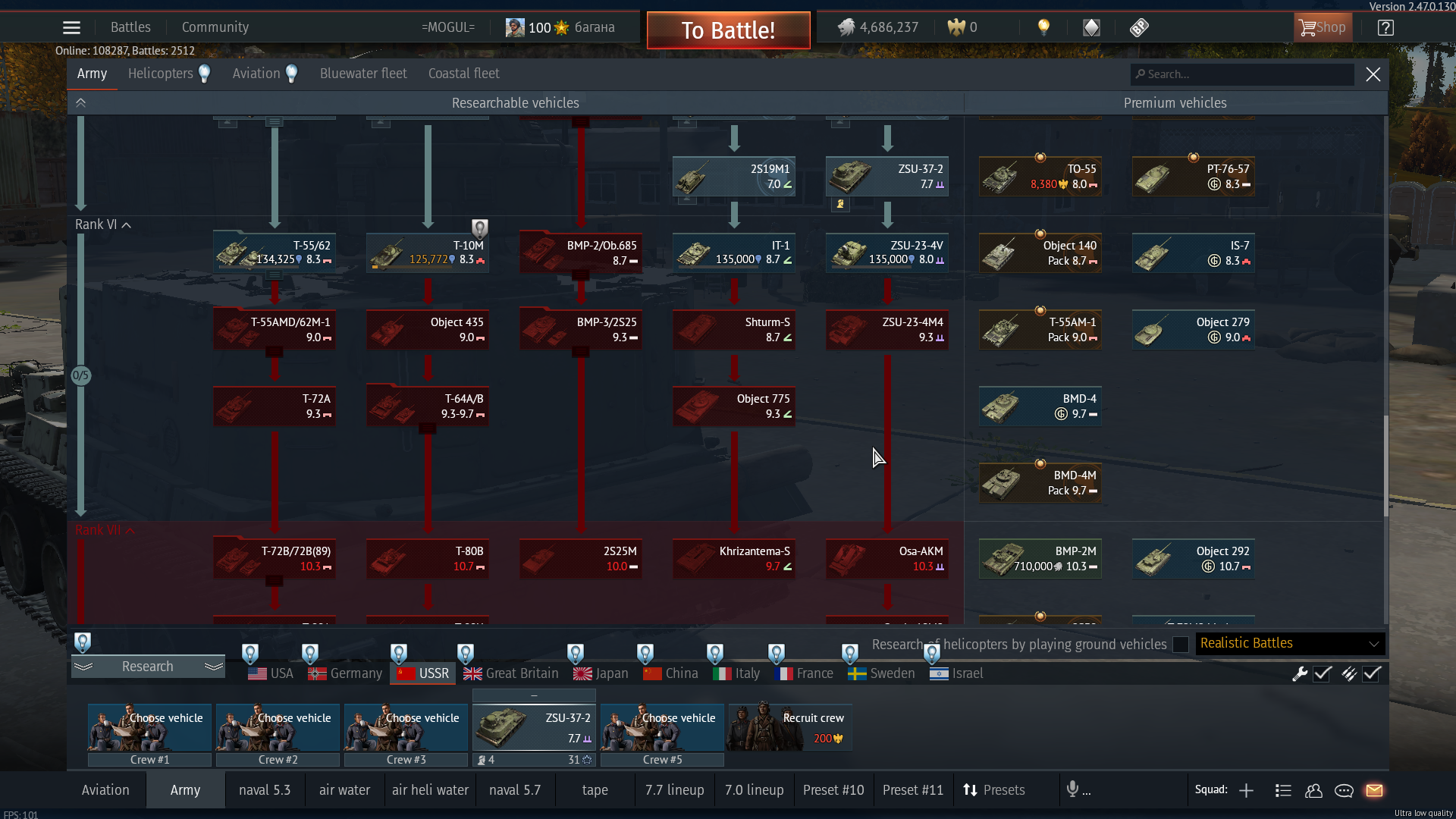
Task: Open the hamburger main menu
Action: (71, 28)
